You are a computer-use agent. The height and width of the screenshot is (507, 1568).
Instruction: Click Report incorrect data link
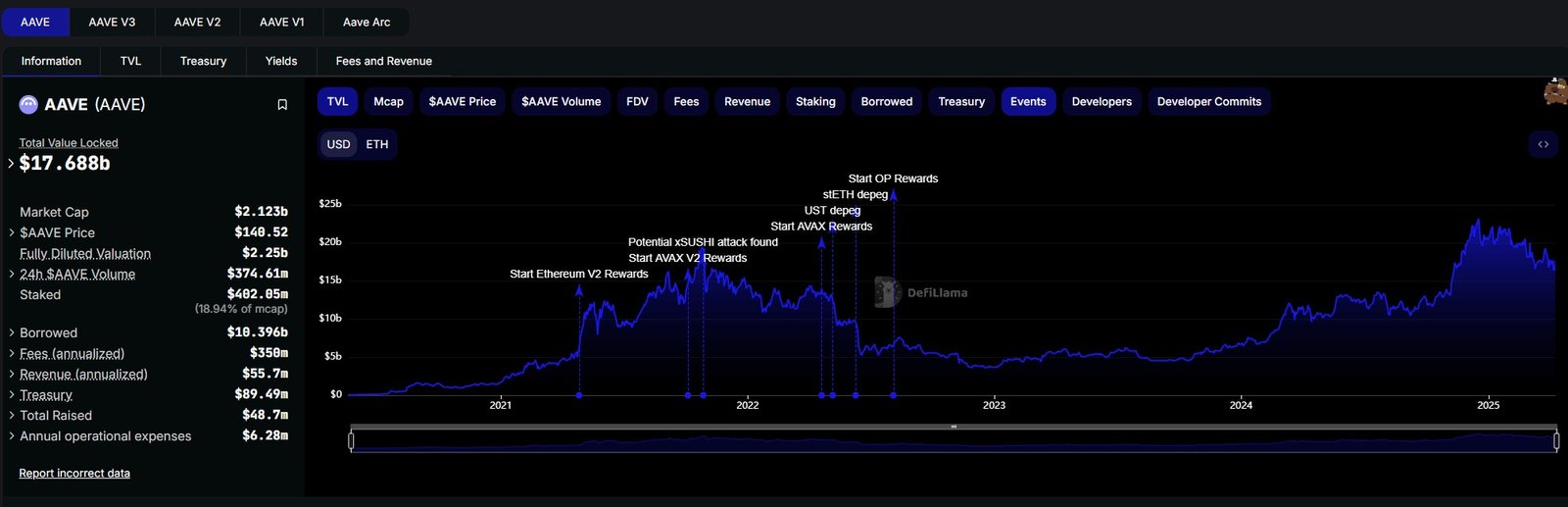74,474
